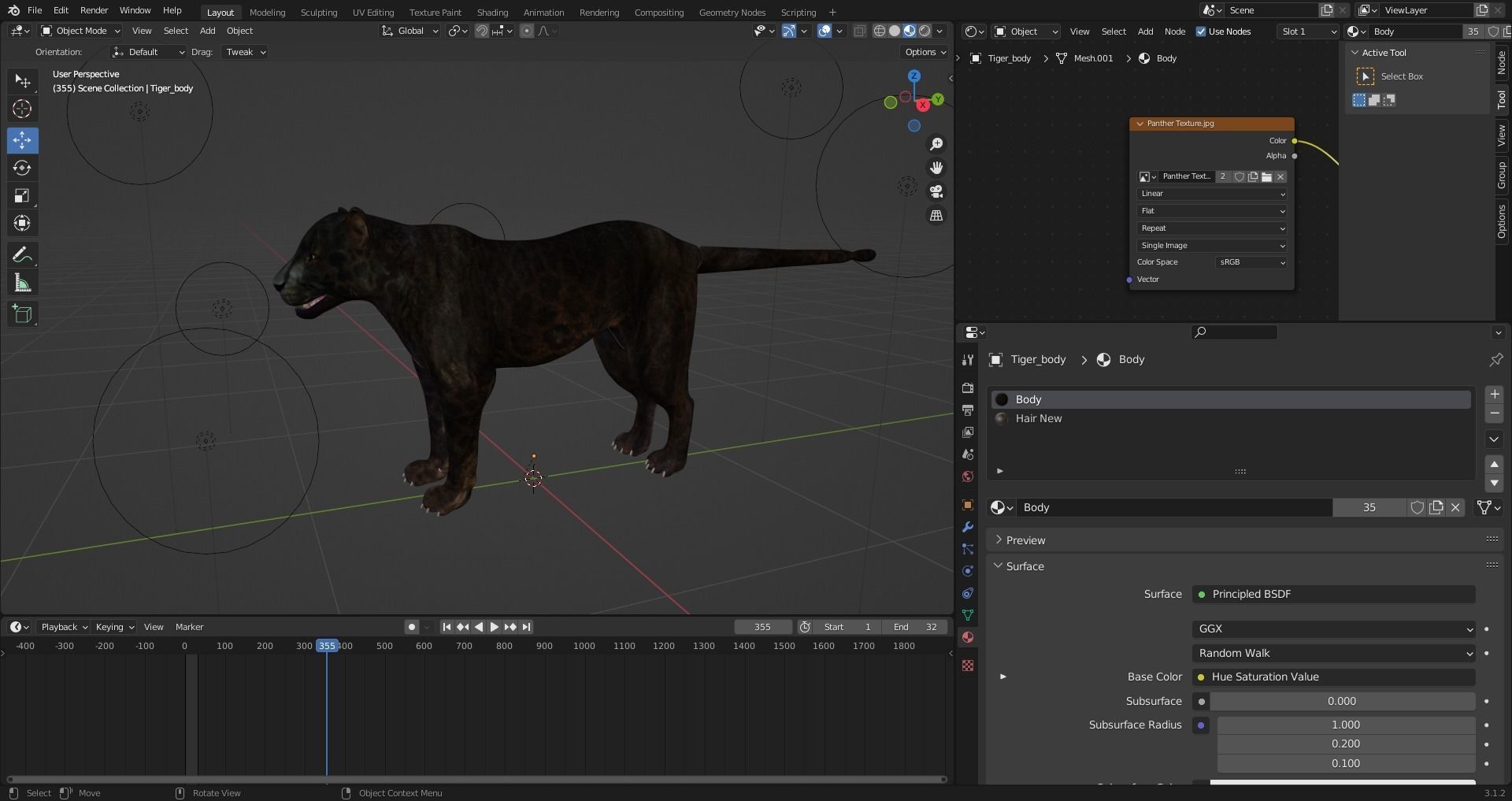Unlink the Body material datablock

tap(1455, 507)
